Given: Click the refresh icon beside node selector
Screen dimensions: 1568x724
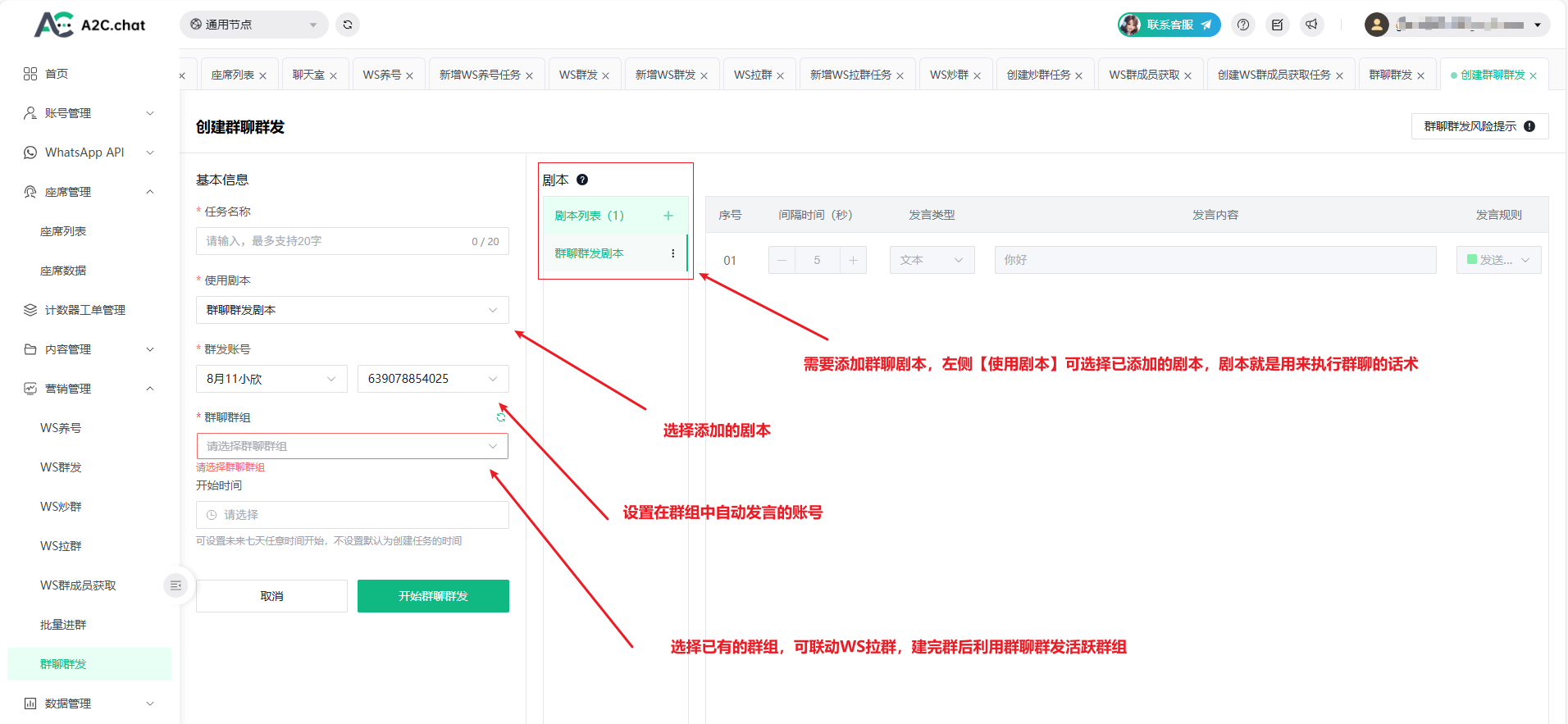Looking at the screenshot, I should tap(348, 25).
